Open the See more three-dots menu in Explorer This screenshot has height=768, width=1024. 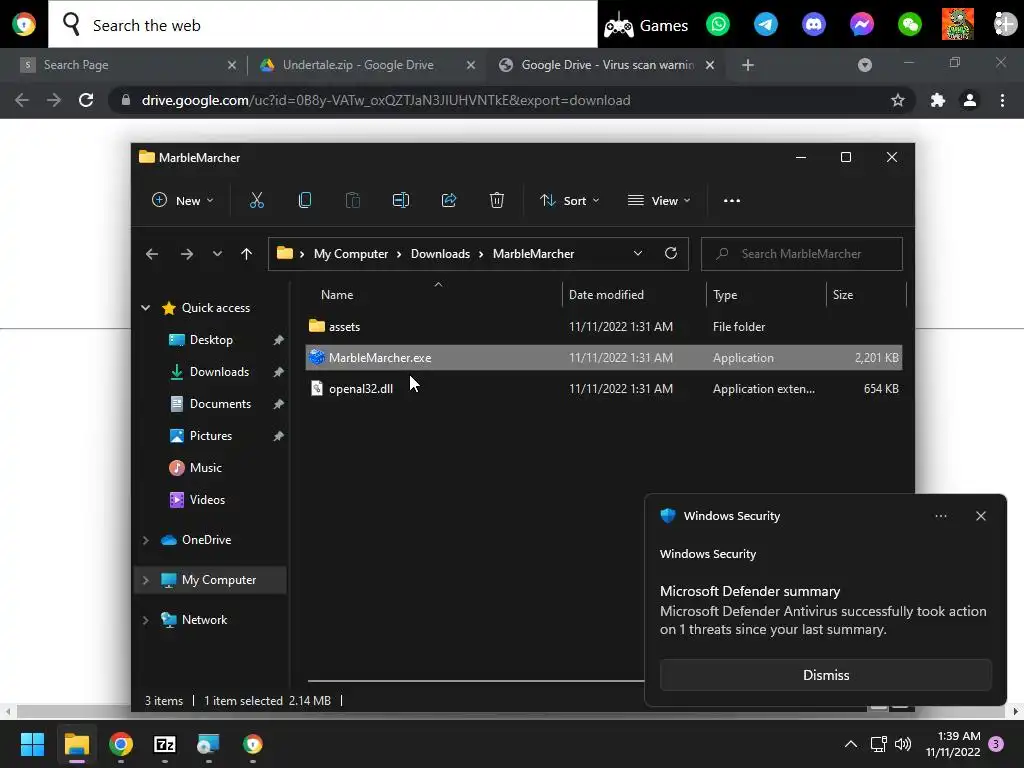(732, 200)
